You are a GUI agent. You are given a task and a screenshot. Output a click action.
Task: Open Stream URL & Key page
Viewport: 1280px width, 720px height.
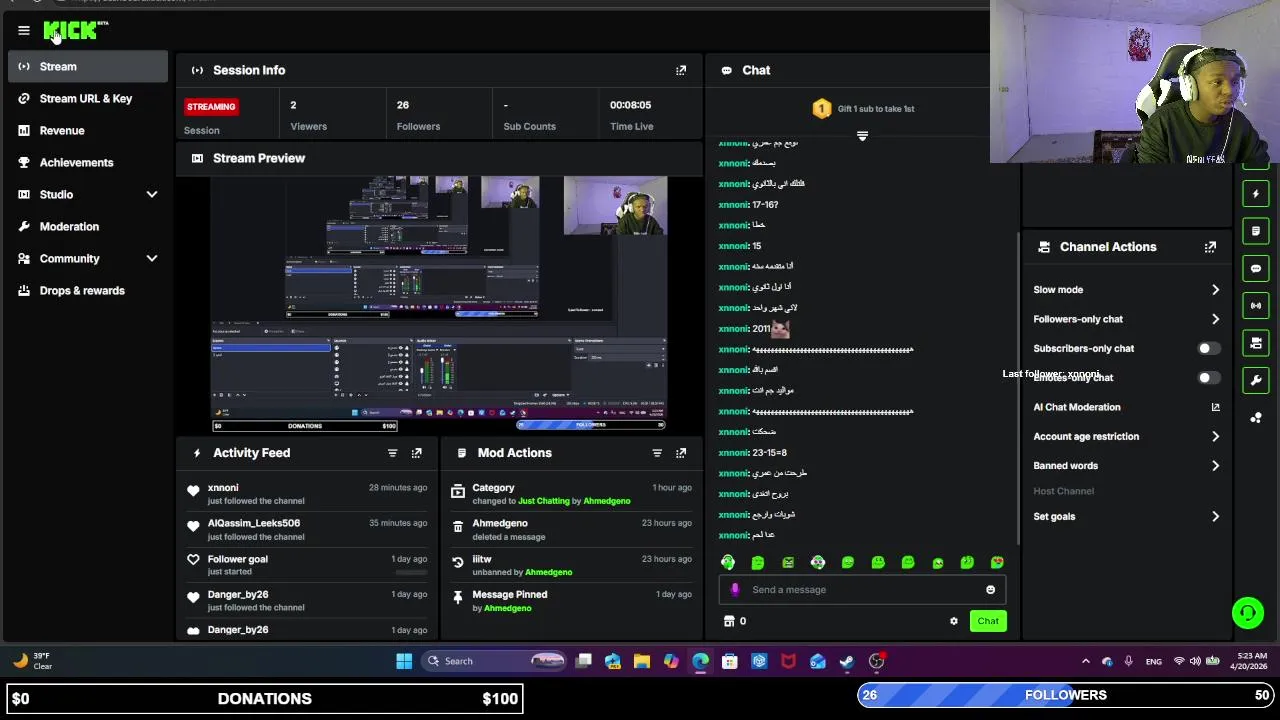88,99
